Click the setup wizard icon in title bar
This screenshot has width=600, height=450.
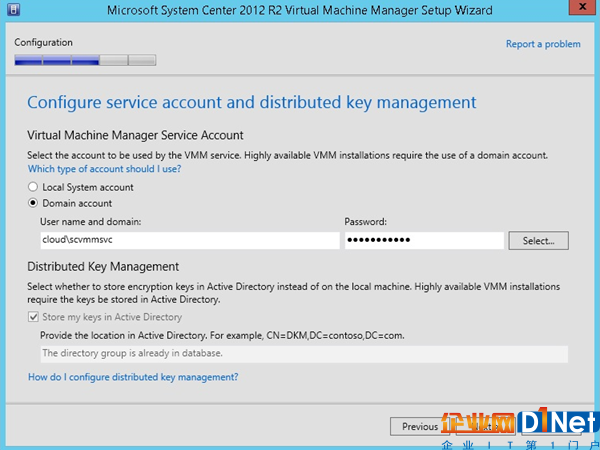coord(13,10)
